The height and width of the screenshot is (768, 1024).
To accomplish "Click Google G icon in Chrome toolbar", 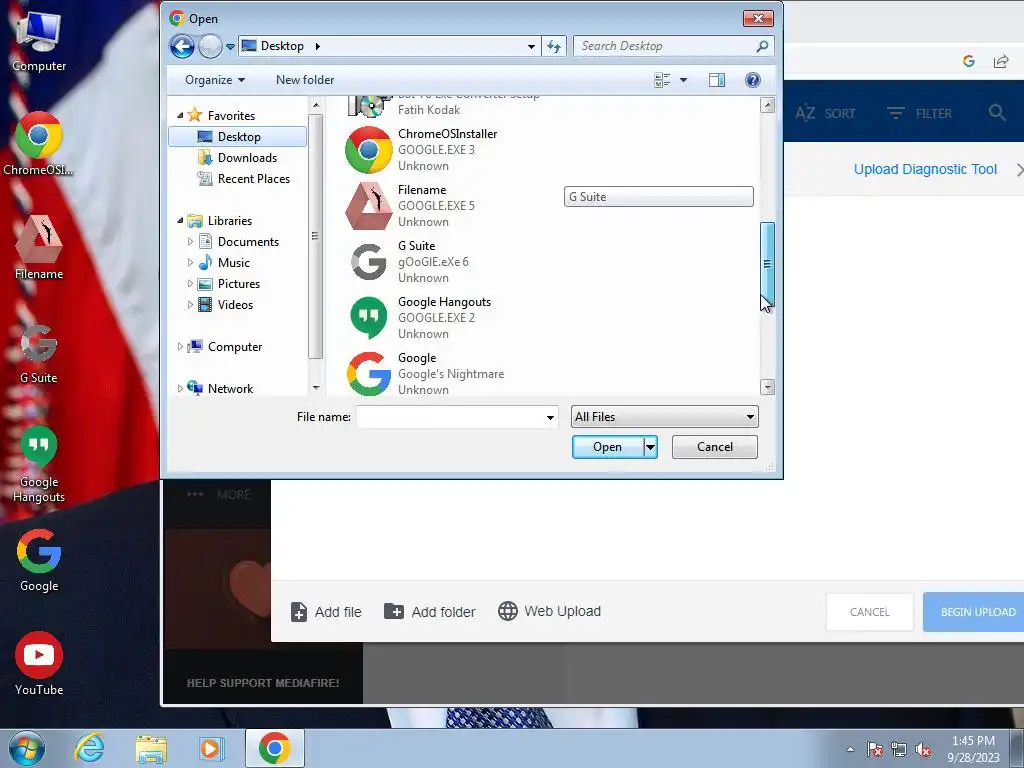I will (x=968, y=61).
